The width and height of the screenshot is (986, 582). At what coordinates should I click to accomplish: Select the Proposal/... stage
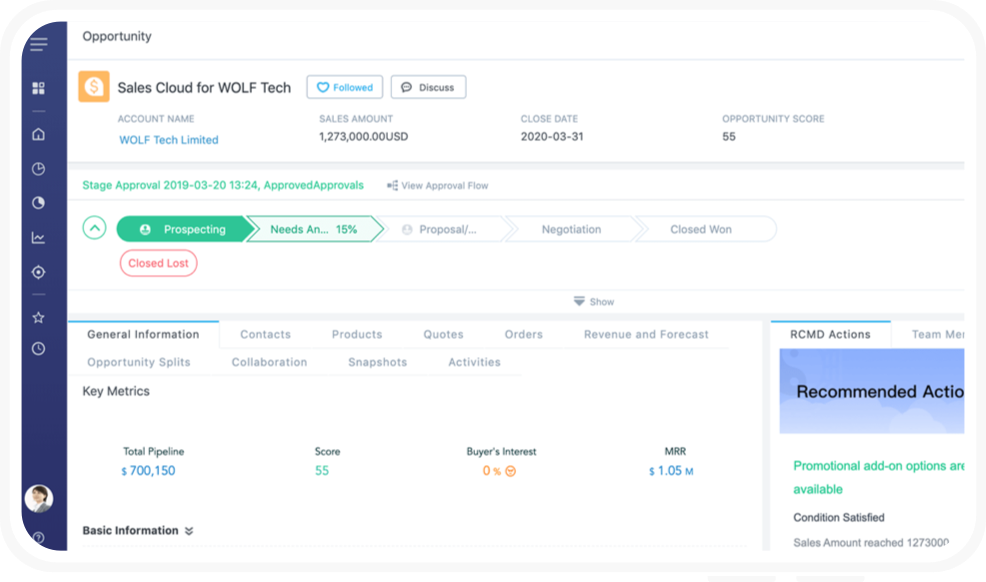[446, 229]
